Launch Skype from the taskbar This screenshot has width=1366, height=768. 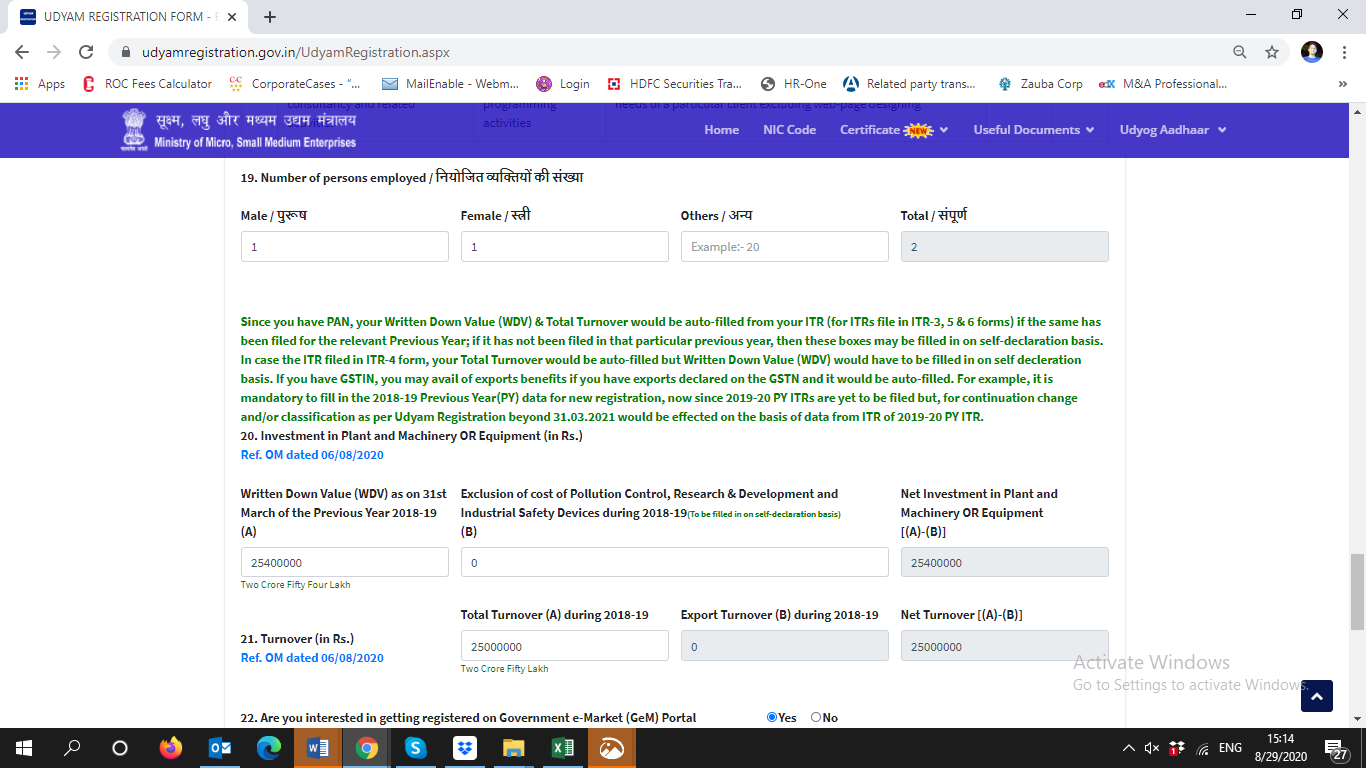coord(416,748)
